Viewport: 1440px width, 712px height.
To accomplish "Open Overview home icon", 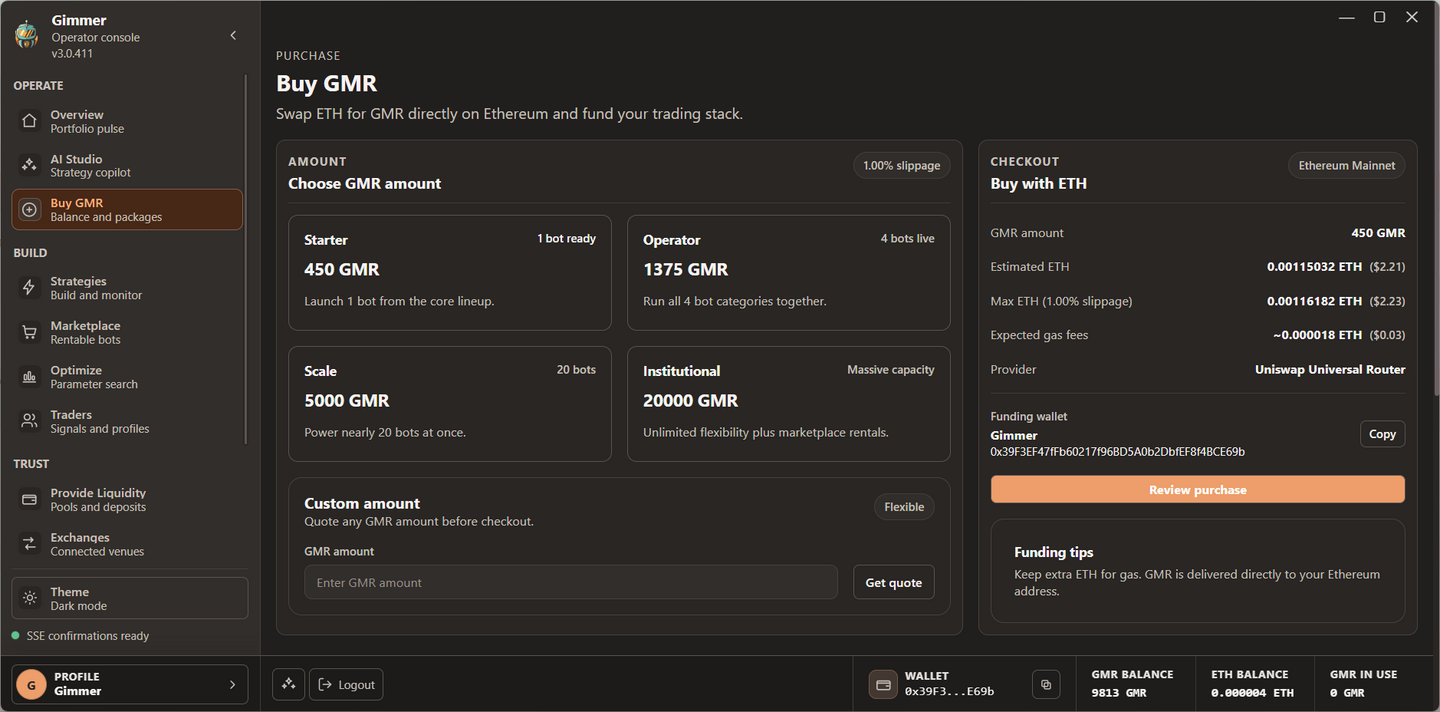I will 29,122.
